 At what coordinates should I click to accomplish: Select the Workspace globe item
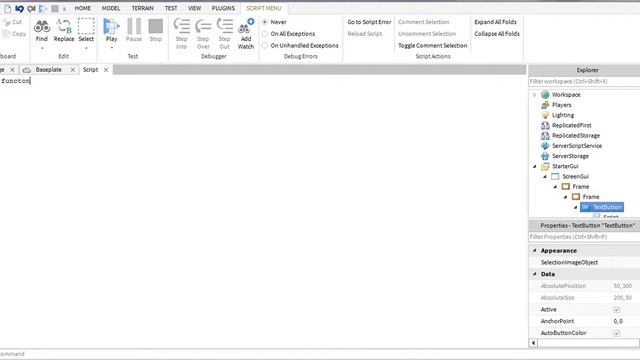(560, 95)
